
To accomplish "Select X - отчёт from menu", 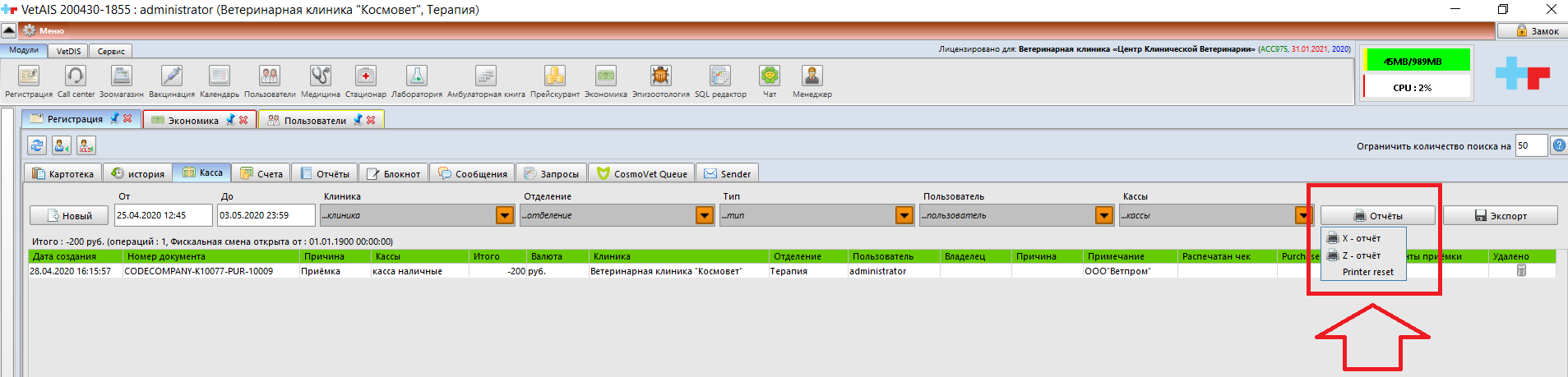I will pyautogui.click(x=1362, y=238).
